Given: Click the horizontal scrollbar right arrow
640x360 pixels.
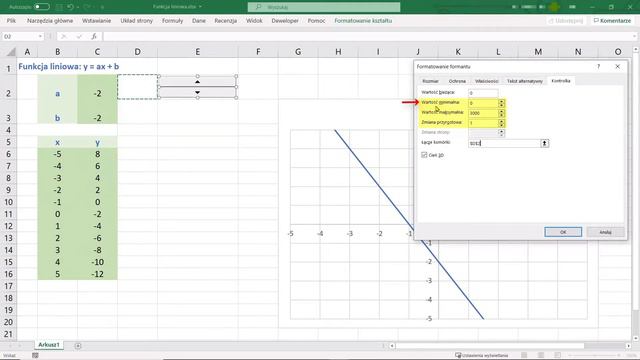Looking at the screenshot, I should click(x=628, y=346).
